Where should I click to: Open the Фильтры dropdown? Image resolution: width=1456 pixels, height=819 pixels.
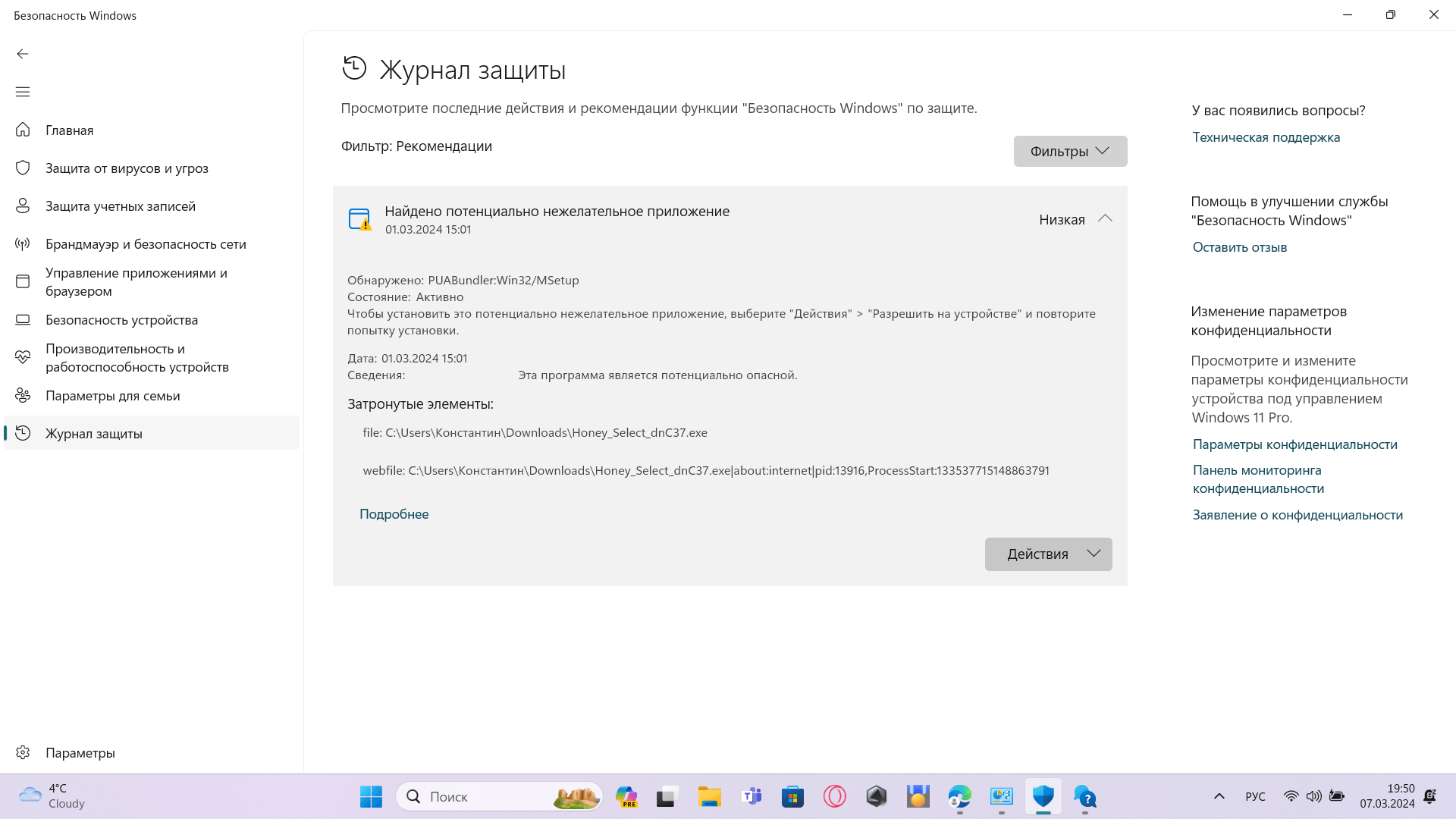coord(1070,151)
